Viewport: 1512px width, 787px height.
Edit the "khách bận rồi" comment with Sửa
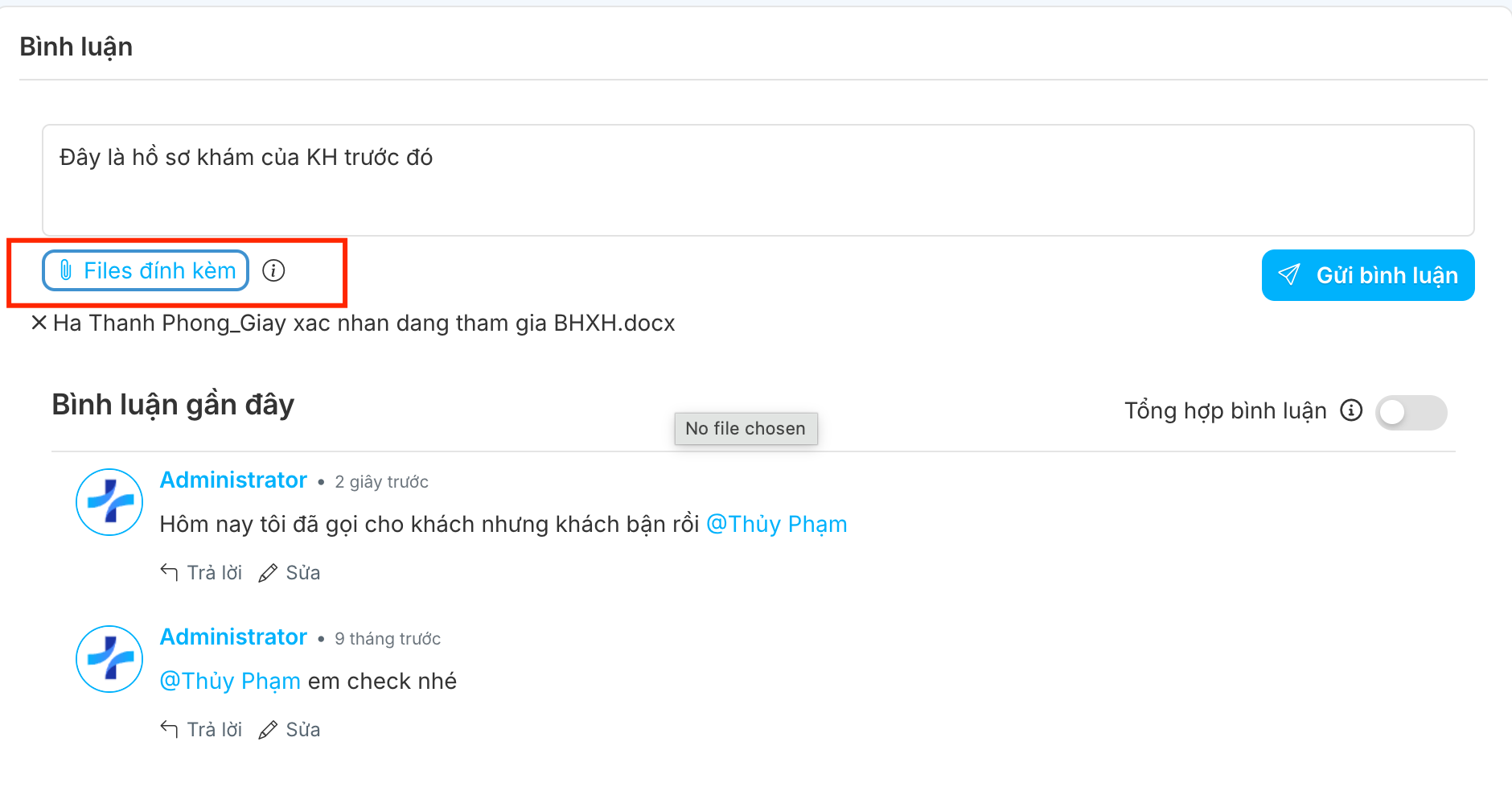pyautogui.click(x=290, y=572)
